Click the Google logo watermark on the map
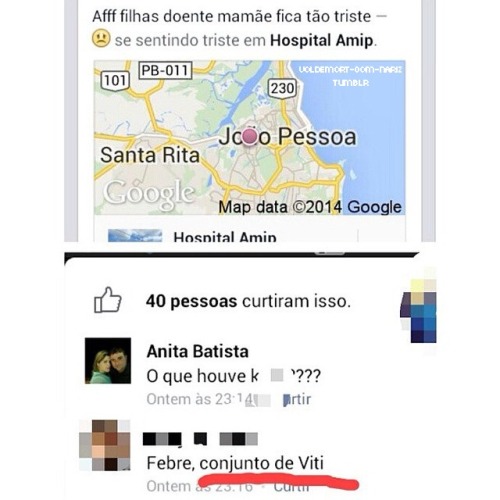This screenshot has height=500, width=500. pyautogui.click(x=149, y=194)
